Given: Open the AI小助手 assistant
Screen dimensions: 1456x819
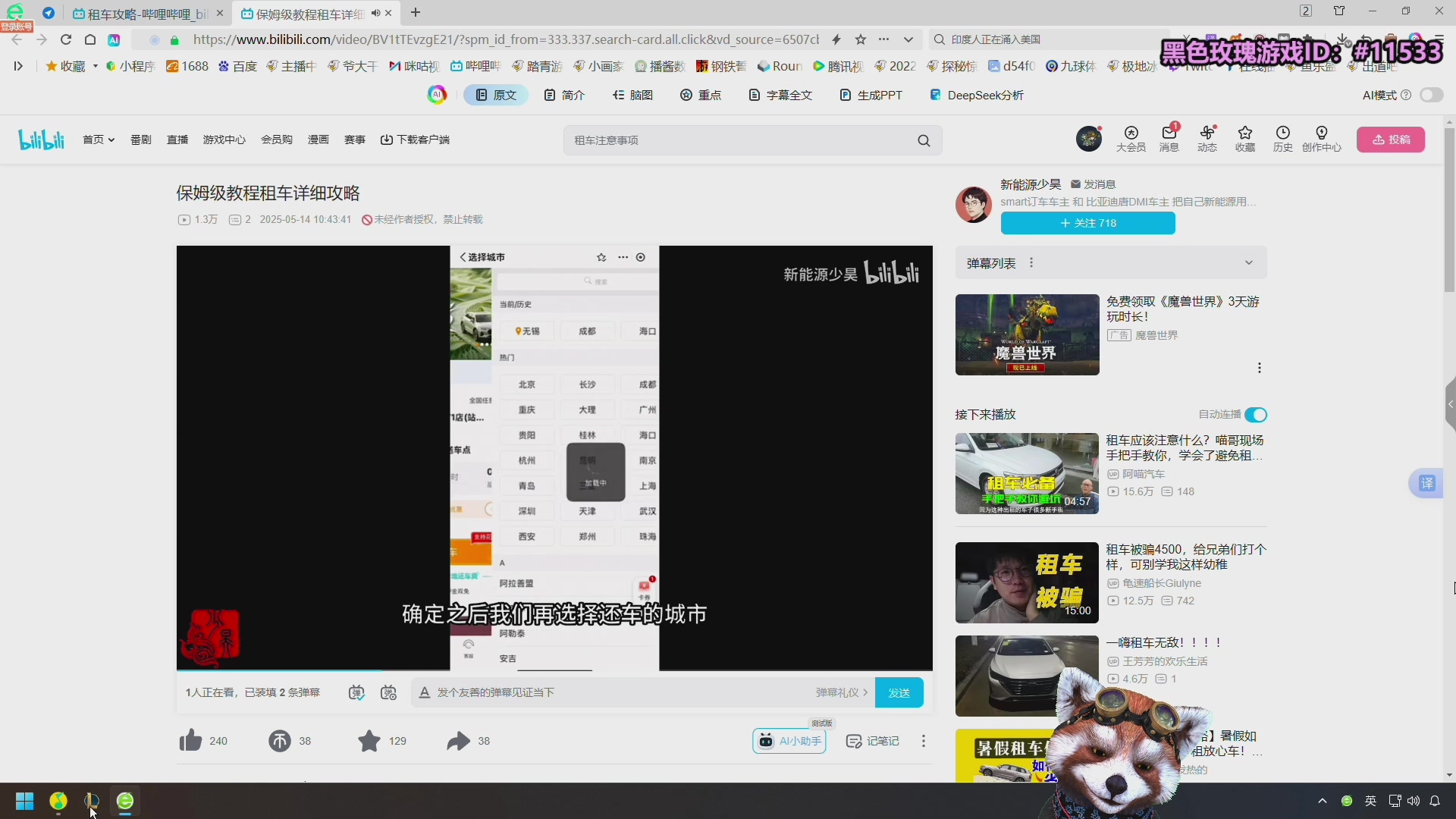Looking at the screenshot, I should (789, 741).
